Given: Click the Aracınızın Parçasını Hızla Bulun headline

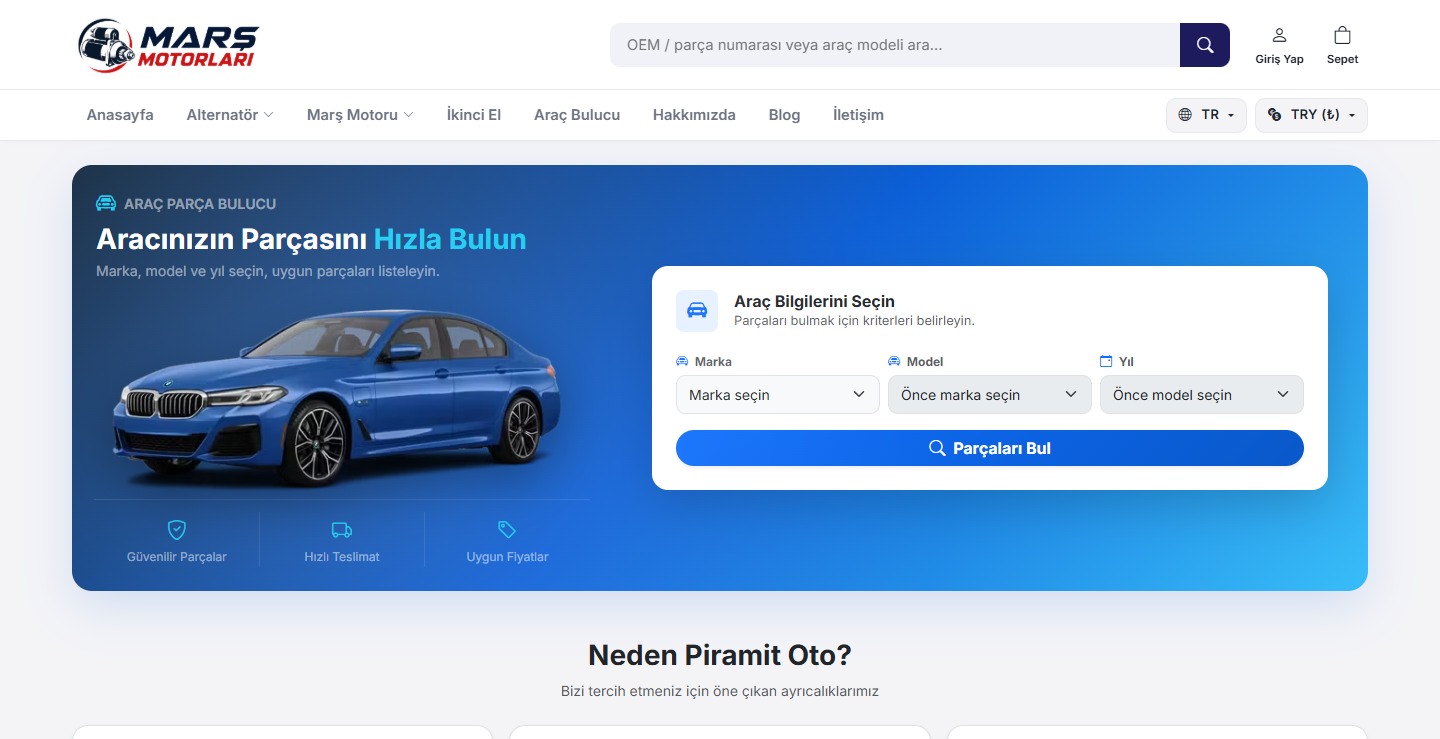Looking at the screenshot, I should coord(311,239).
